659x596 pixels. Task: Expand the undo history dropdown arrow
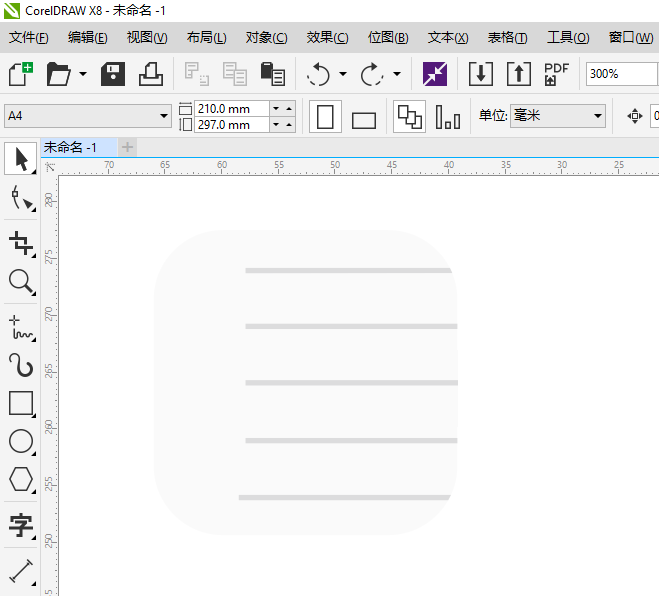tap(343, 74)
